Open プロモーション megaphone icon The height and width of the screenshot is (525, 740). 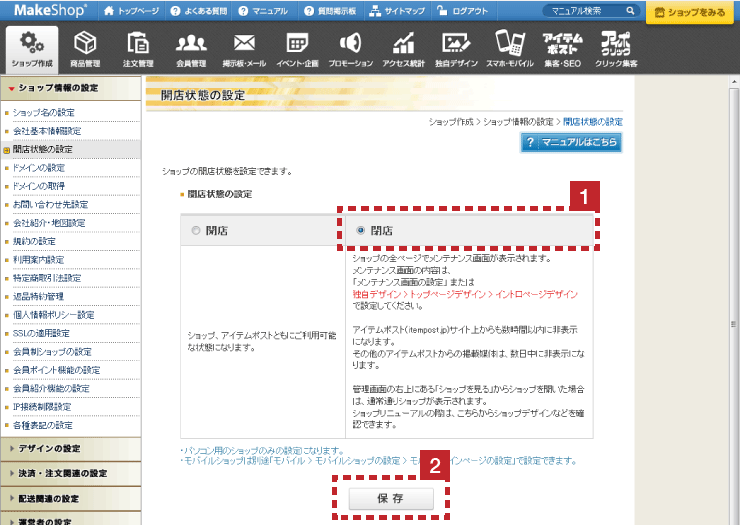[350, 43]
